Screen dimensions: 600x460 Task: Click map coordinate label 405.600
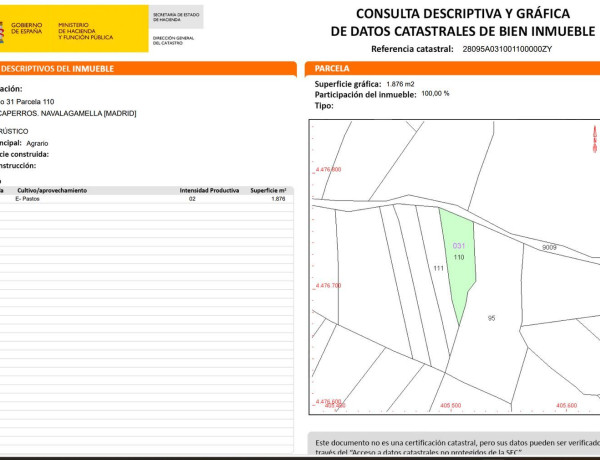566,405
